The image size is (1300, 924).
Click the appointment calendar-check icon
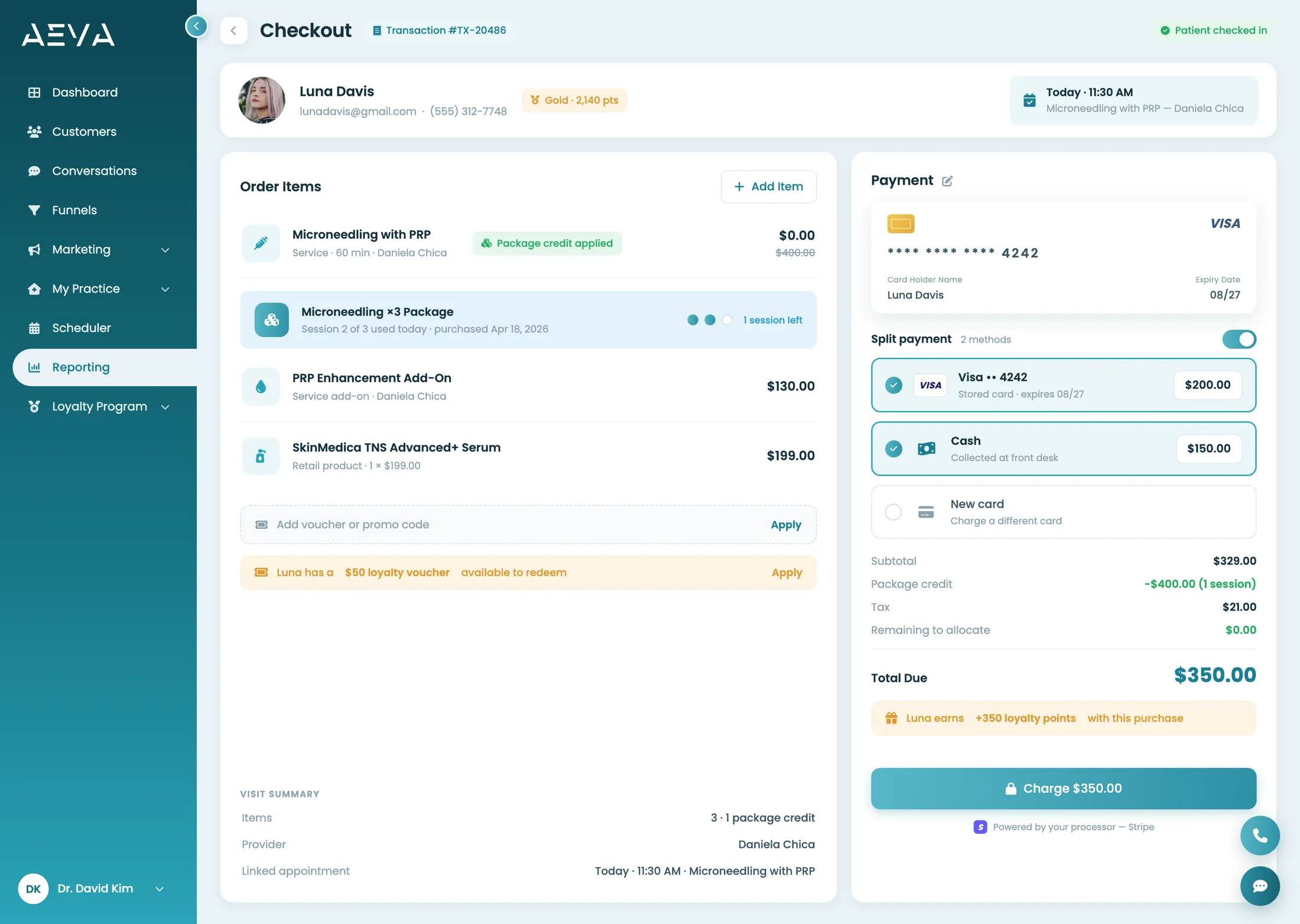click(1029, 100)
